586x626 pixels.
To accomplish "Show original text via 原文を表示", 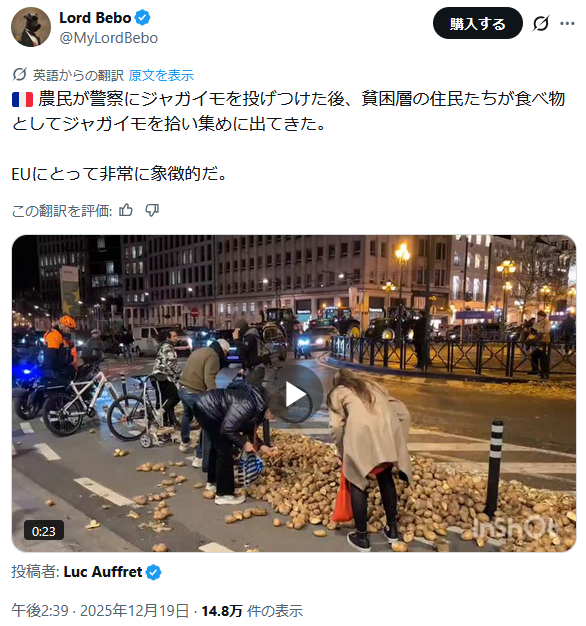I will [x=161, y=75].
